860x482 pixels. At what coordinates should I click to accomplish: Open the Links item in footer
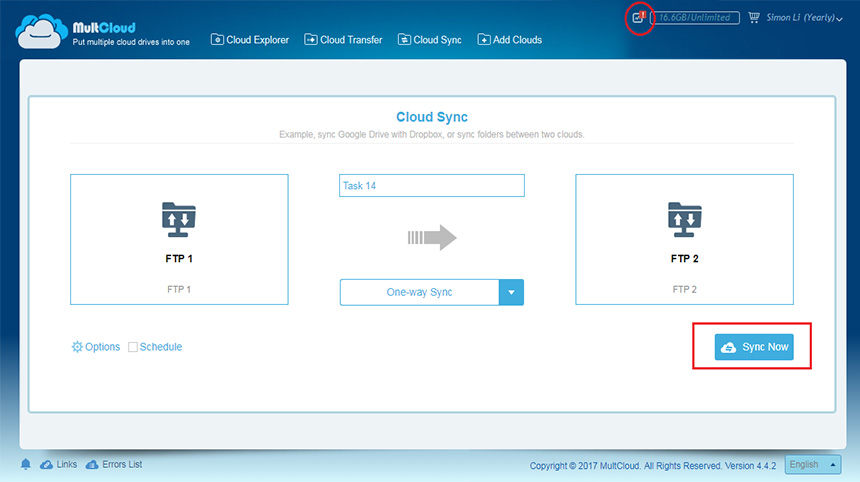pyautogui.click(x=66, y=464)
